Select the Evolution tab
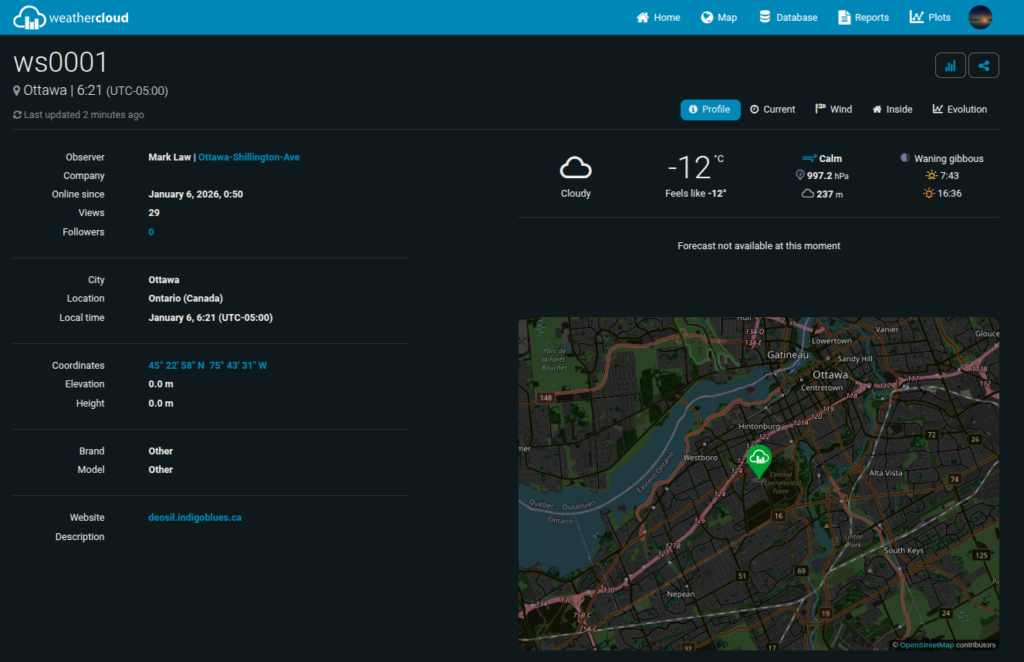This screenshot has height=662, width=1024. click(959, 109)
